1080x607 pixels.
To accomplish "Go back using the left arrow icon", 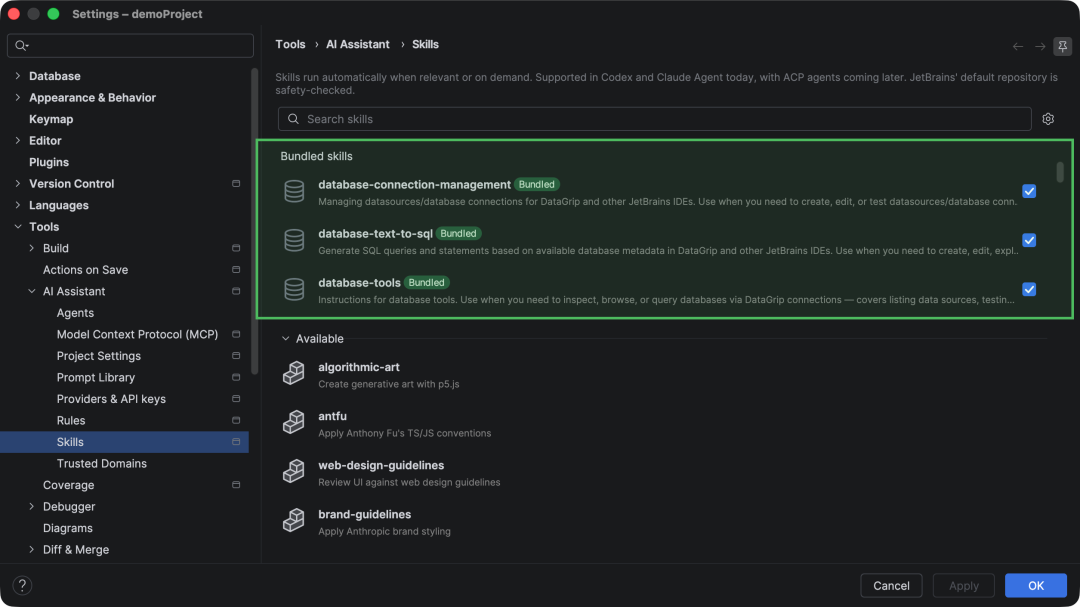I will pos(1017,46).
